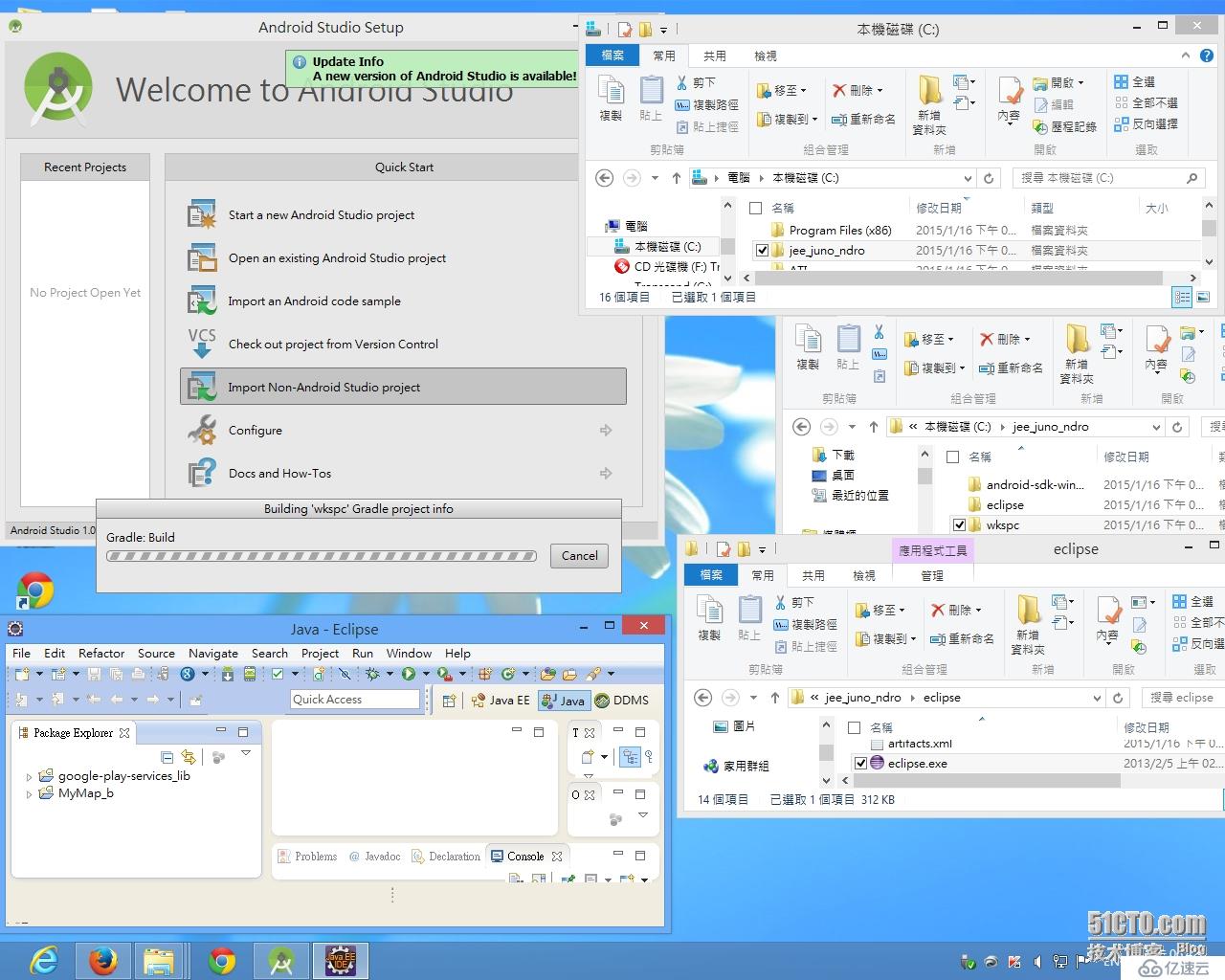Image resolution: width=1225 pixels, height=980 pixels.
Task: Open the Run icon dropdown arrow in Eclipse
Action: point(426,674)
